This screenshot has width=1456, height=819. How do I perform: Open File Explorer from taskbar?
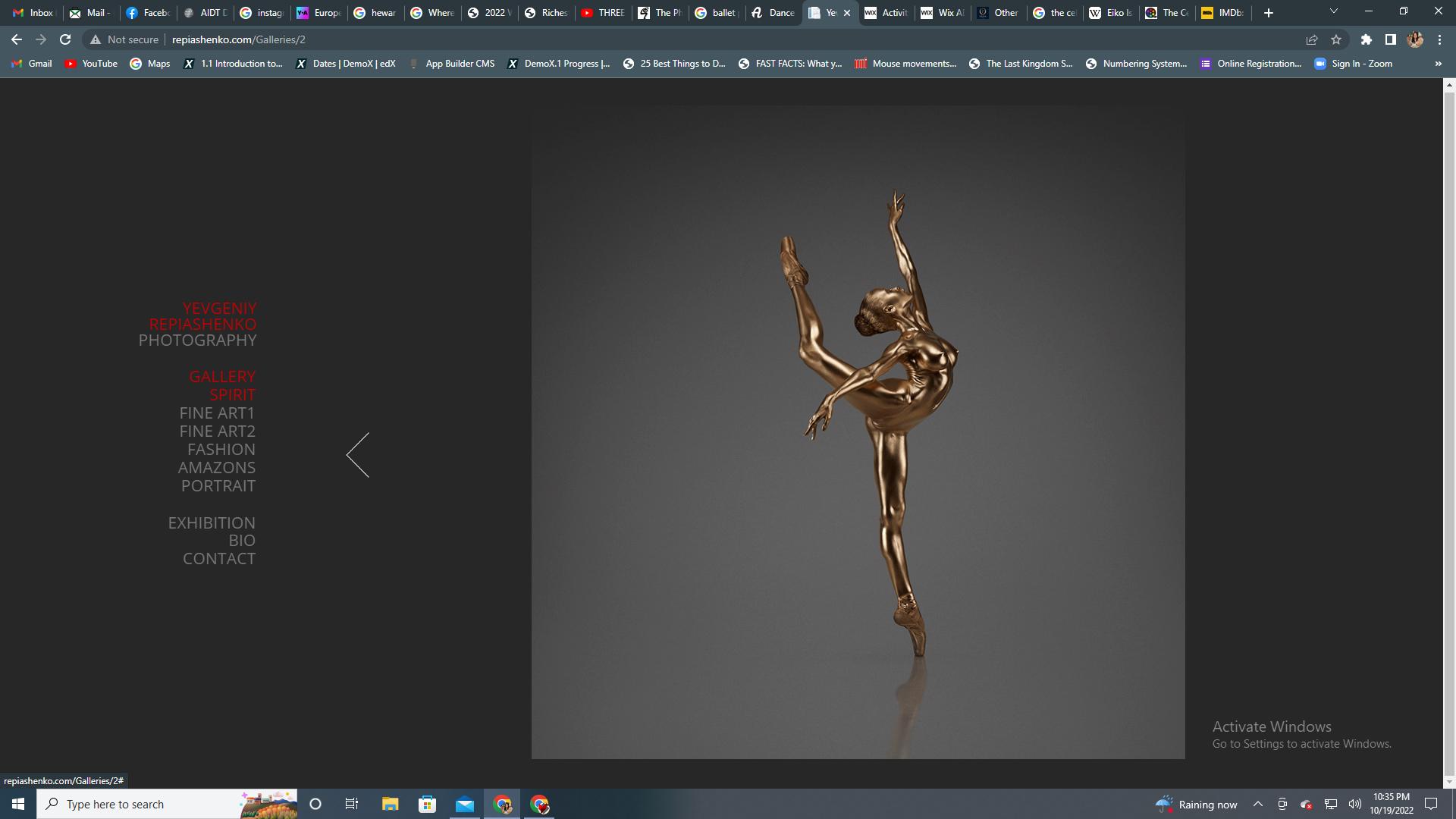coord(390,804)
